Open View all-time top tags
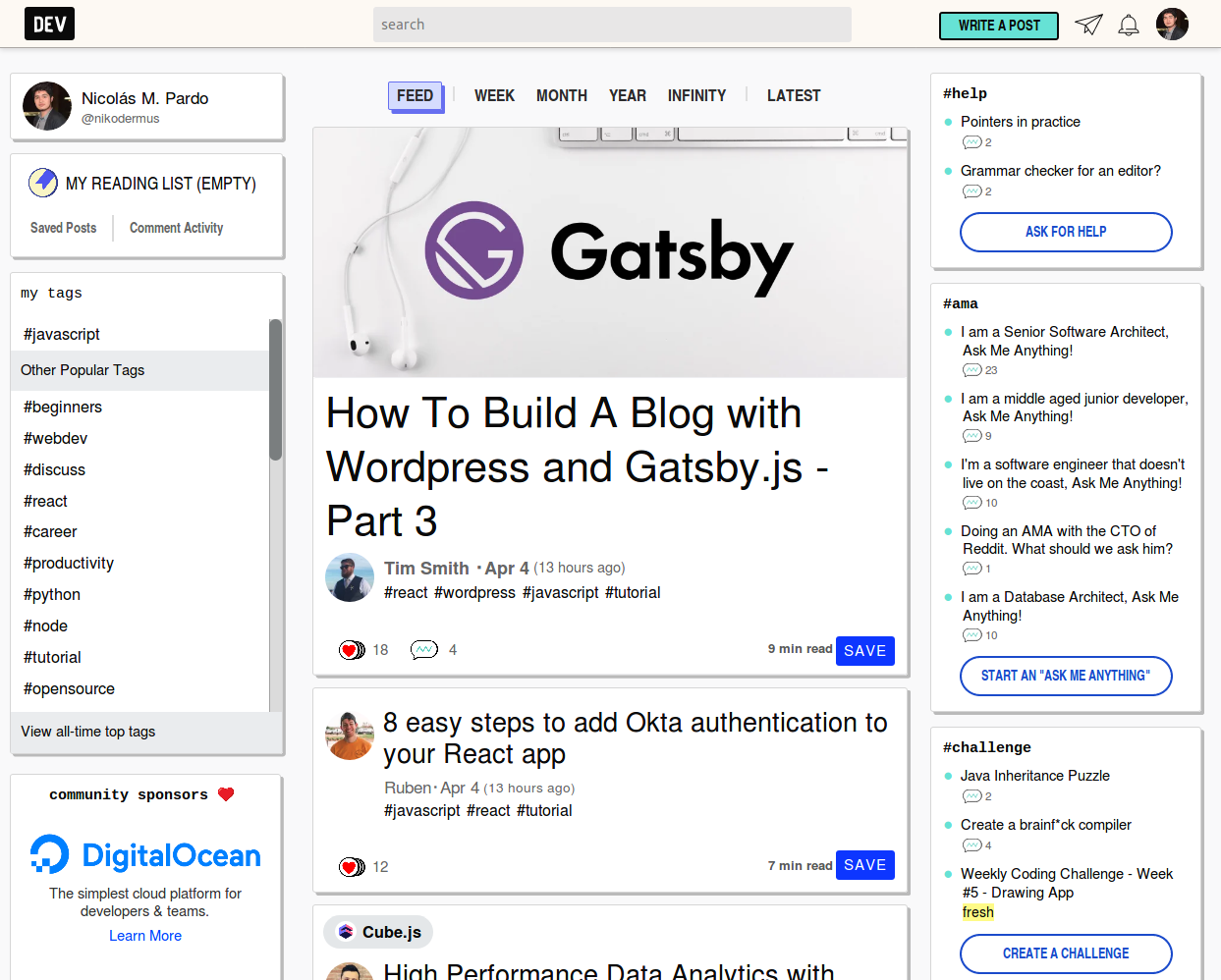Viewport: 1221px width, 980px height. pos(88,732)
